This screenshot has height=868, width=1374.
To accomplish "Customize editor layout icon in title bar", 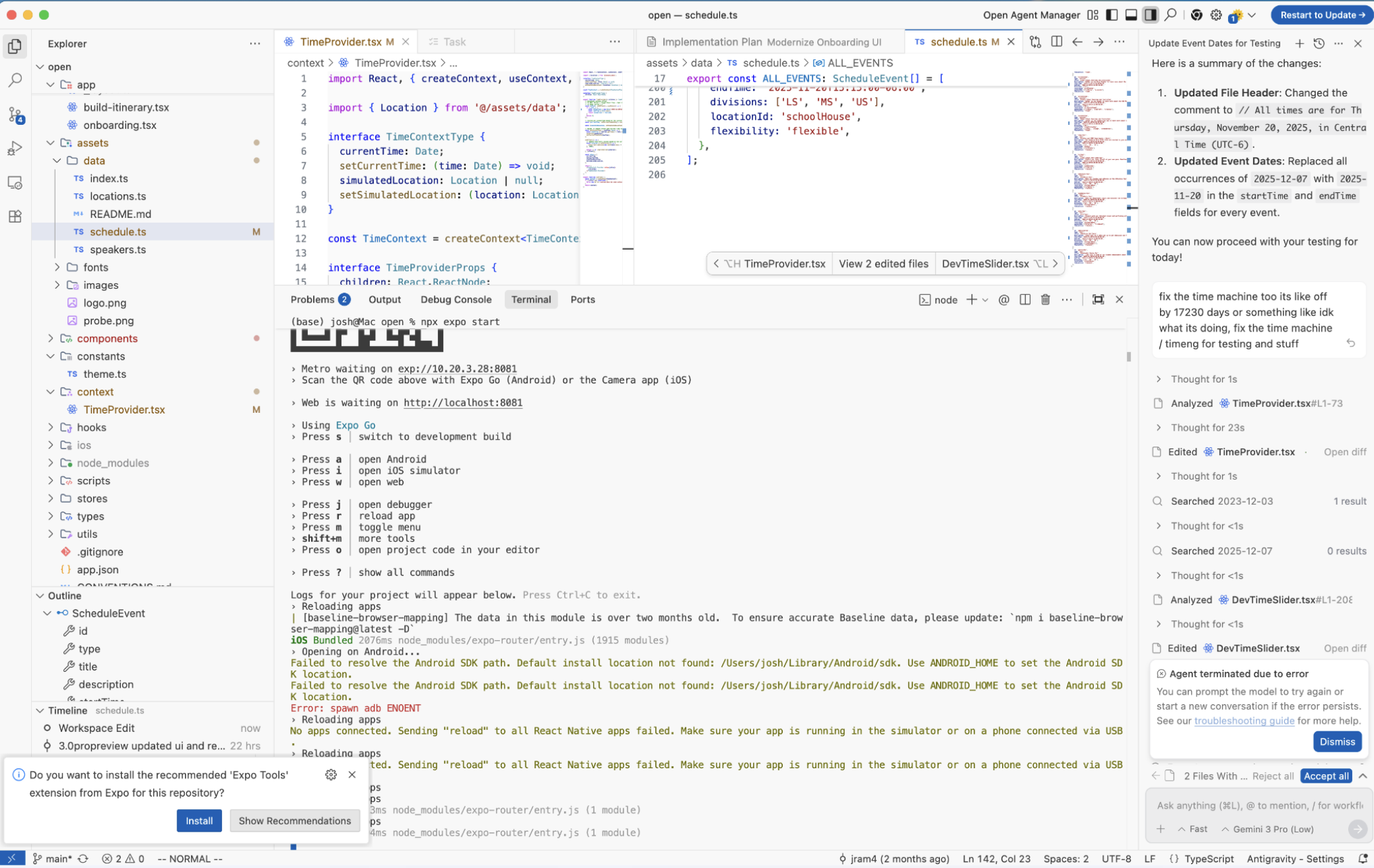I will point(1093,15).
